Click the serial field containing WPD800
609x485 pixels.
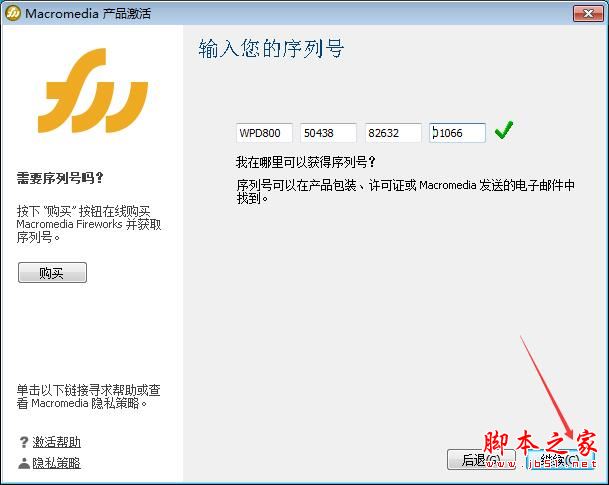pos(264,133)
